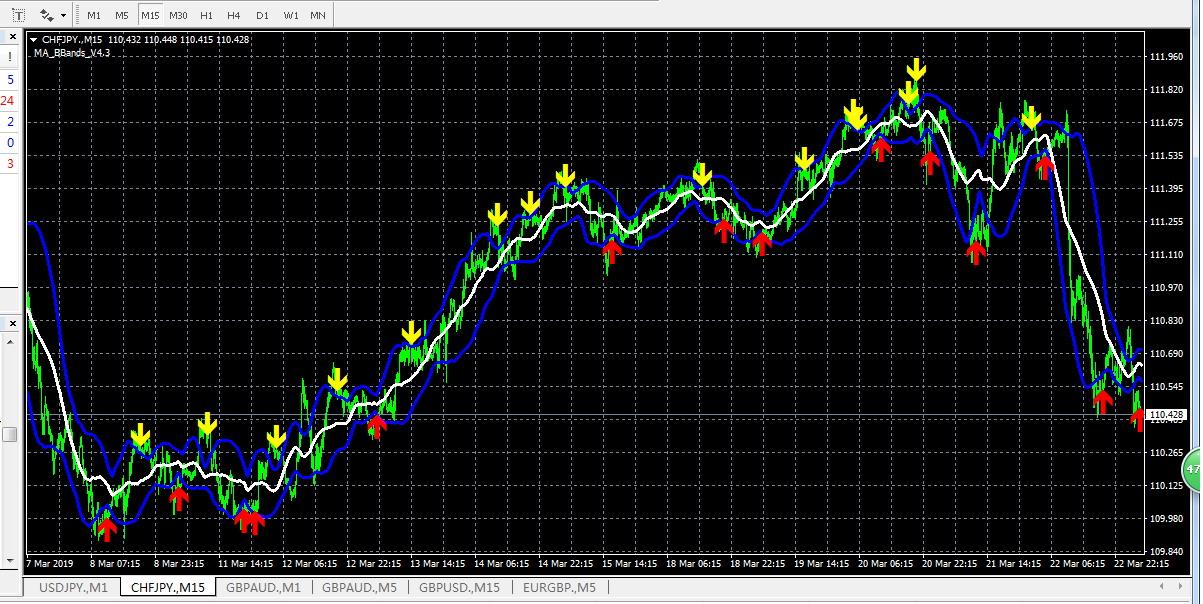Screen dimensions: 1203x604
Task: Open the GBPAUD.,M5 chart tab
Action: (x=359, y=588)
